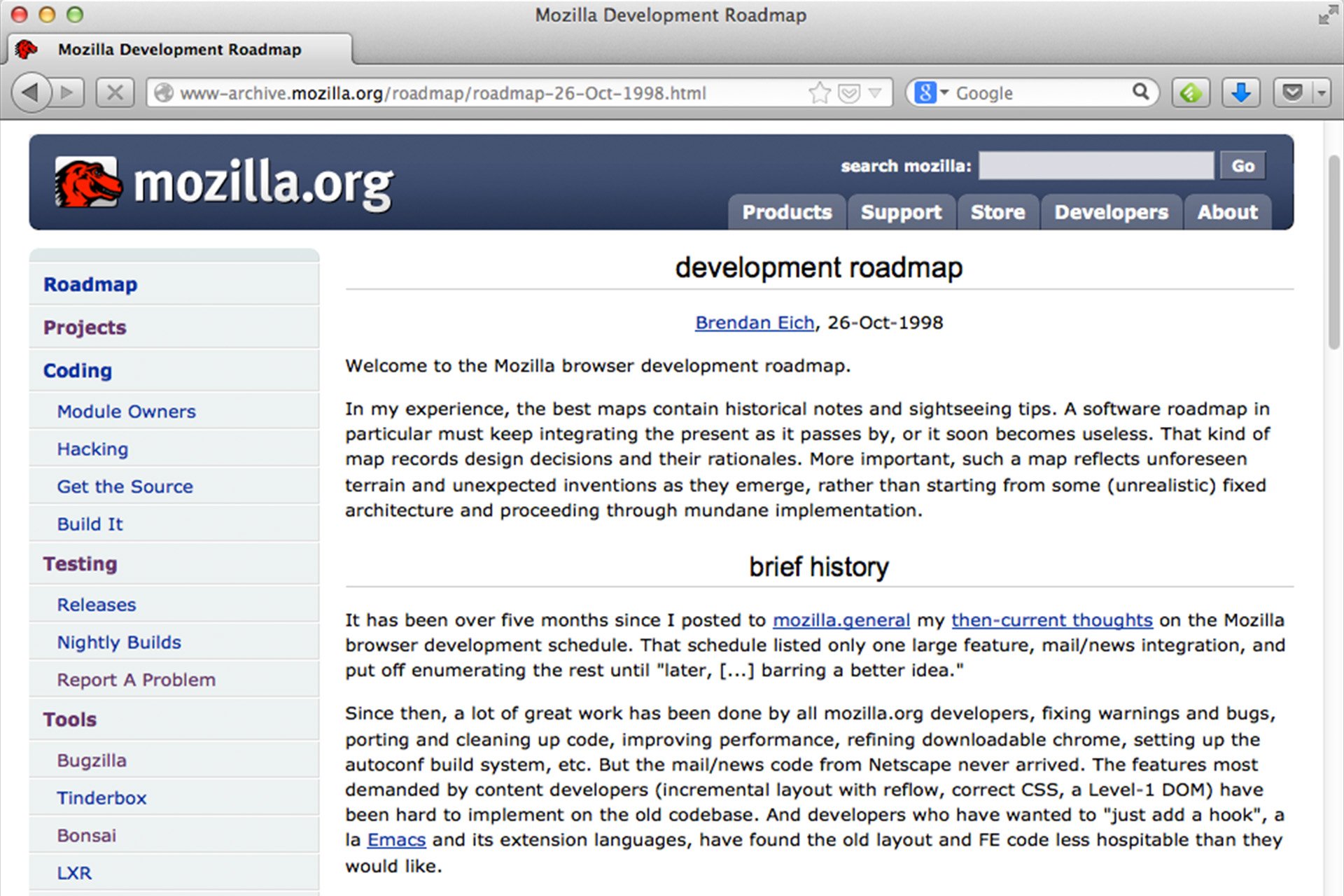Click the red Mozilla dinosaur tab favicon

[27, 49]
